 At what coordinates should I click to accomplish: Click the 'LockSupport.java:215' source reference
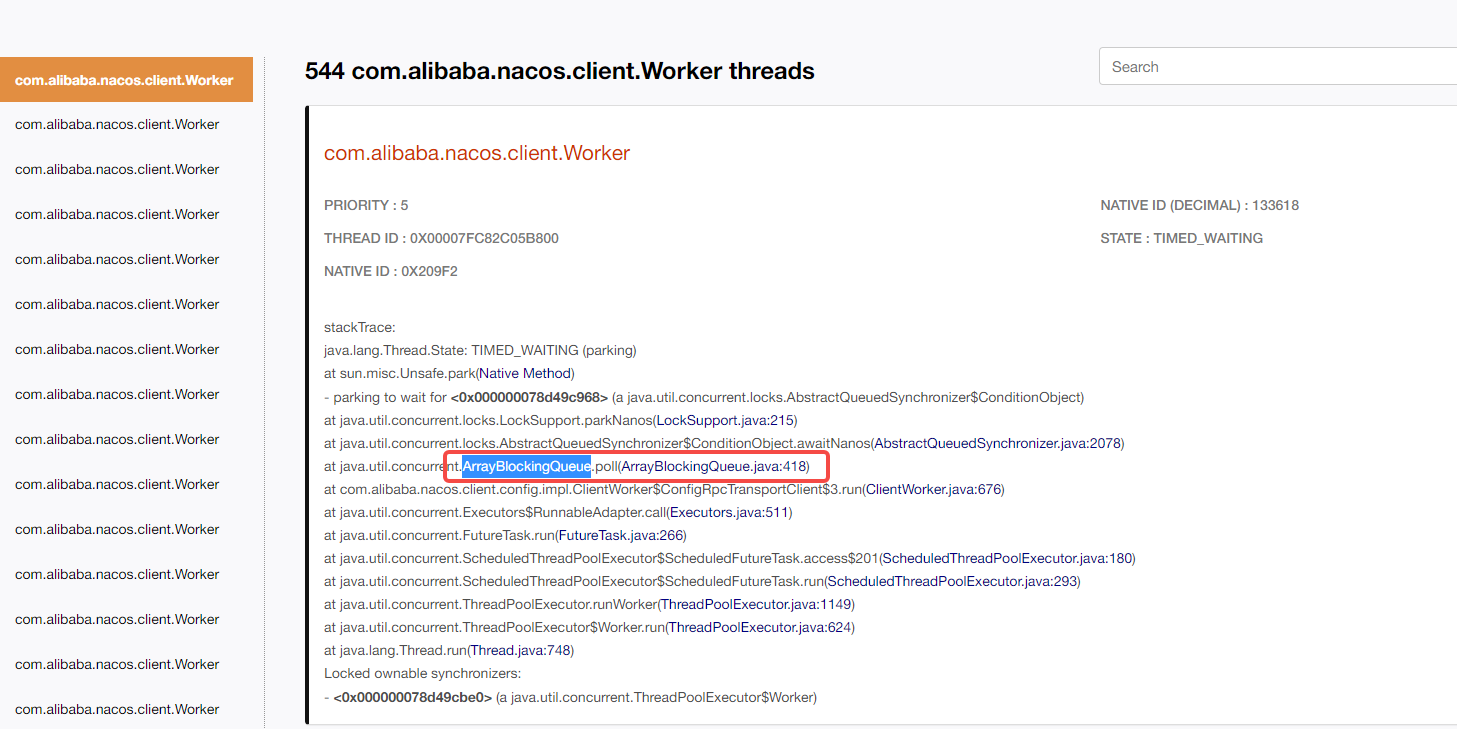[x=725, y=420]
